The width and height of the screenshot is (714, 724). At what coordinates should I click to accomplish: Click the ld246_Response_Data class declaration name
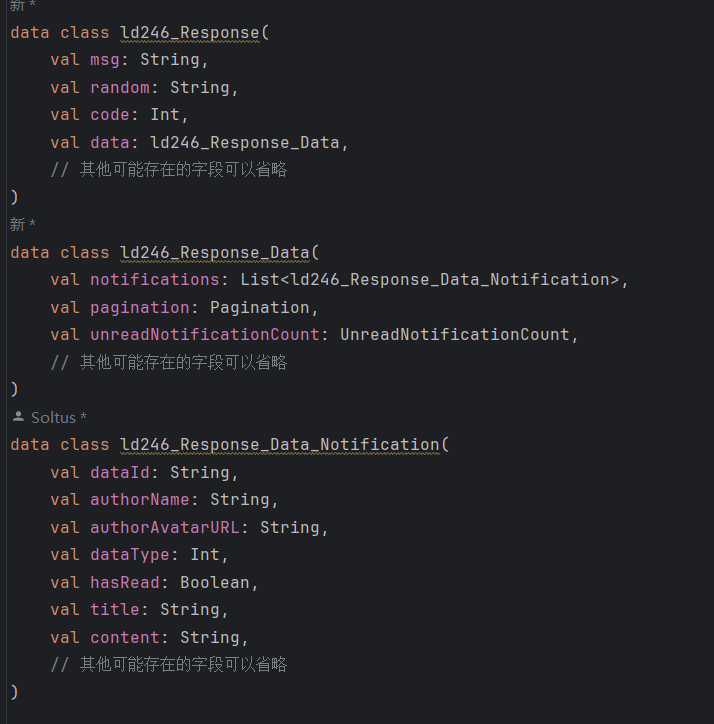pos(215,252)
